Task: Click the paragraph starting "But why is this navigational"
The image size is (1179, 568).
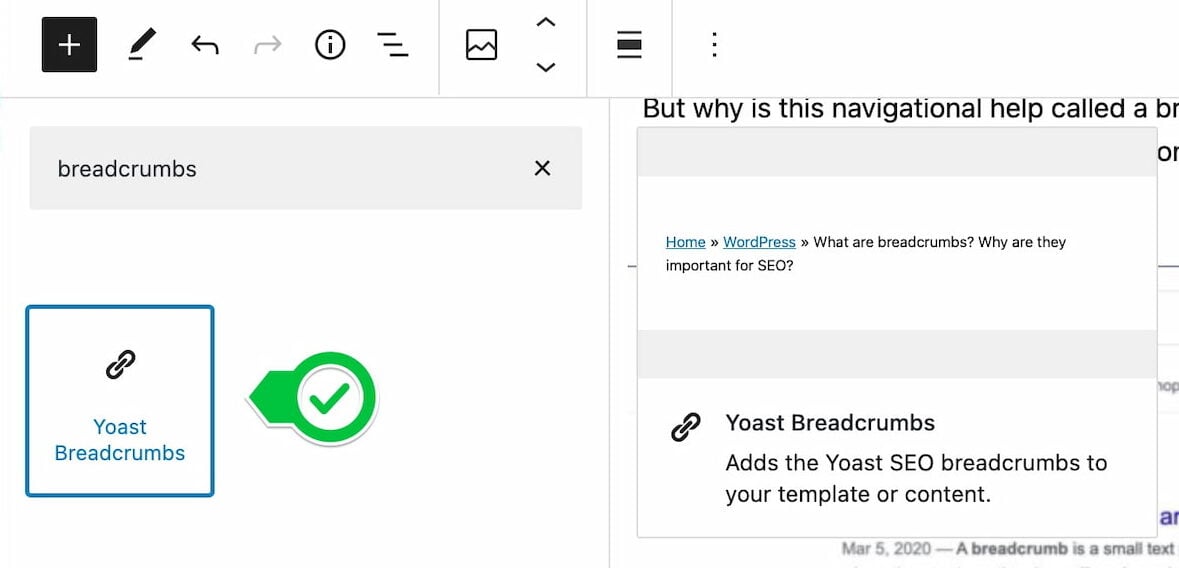Action: pos(900,109)
